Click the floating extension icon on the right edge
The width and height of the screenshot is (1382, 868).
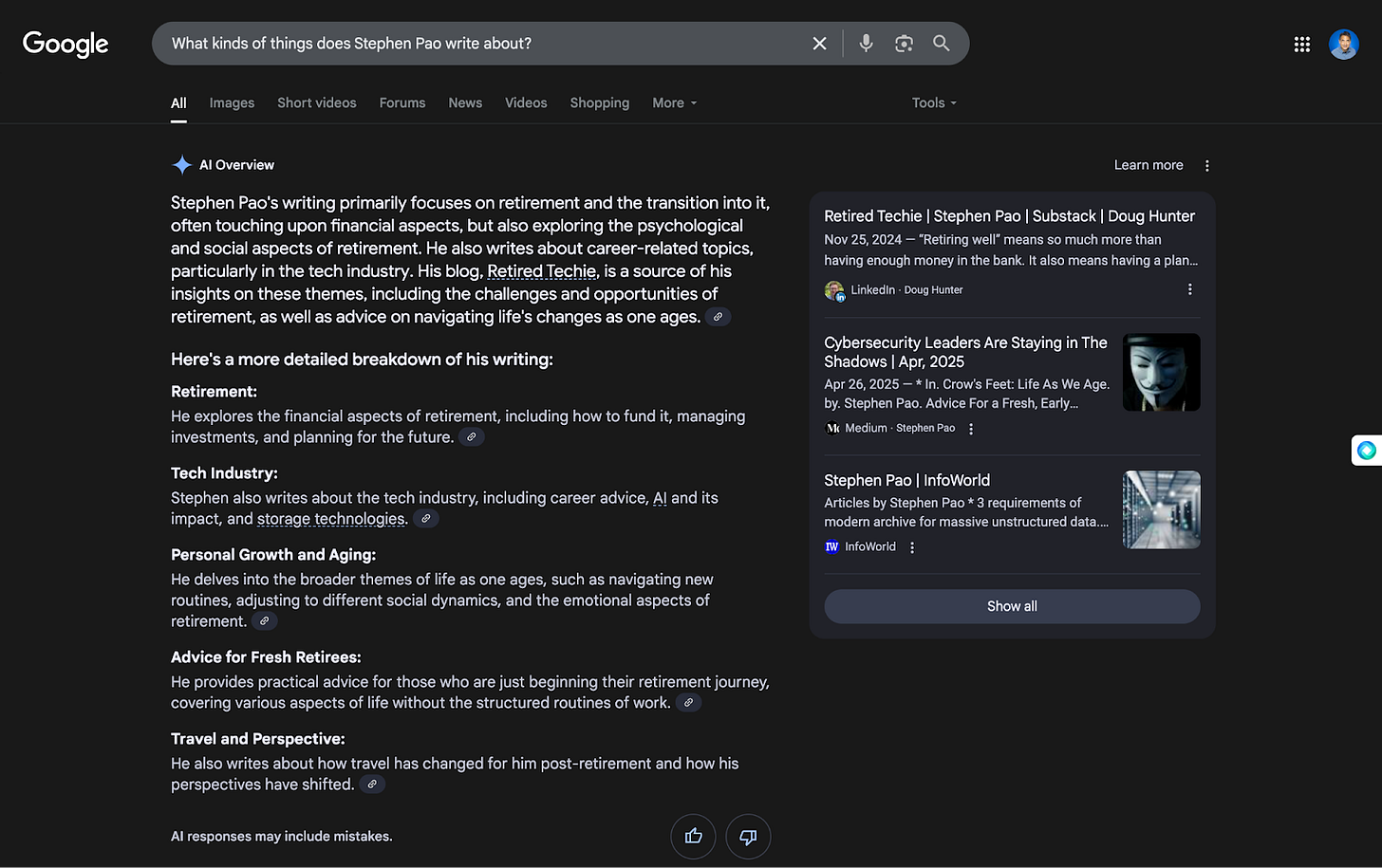tap(1367, 451)
